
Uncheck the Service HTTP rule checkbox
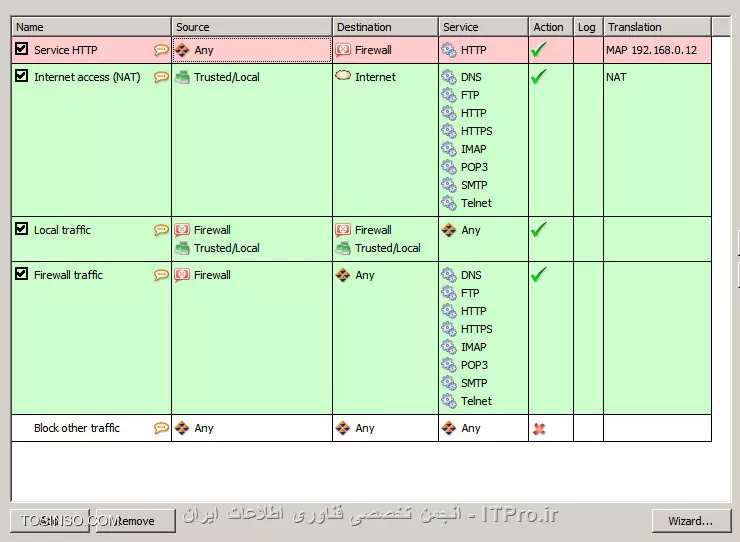[x=21, y=49]
